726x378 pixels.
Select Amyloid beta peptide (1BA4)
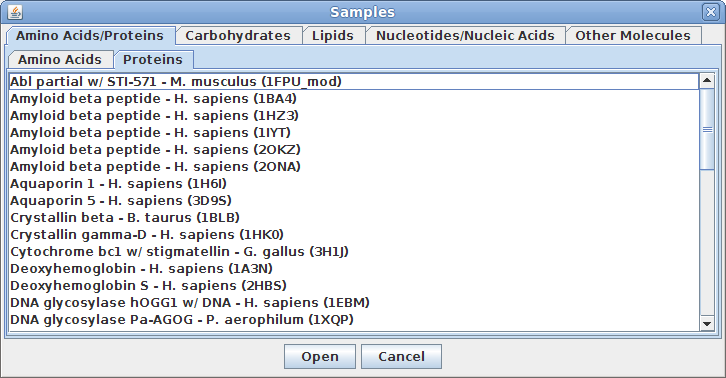[x=354, y=99]
